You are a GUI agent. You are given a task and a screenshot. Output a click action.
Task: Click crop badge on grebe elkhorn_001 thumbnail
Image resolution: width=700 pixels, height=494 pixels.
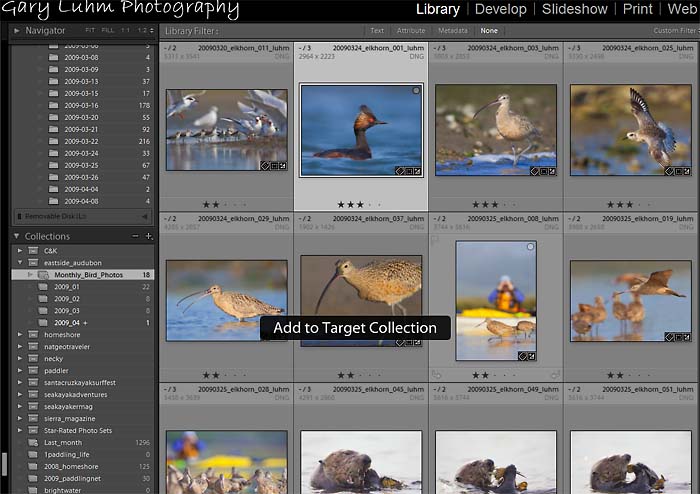point(409,171)
